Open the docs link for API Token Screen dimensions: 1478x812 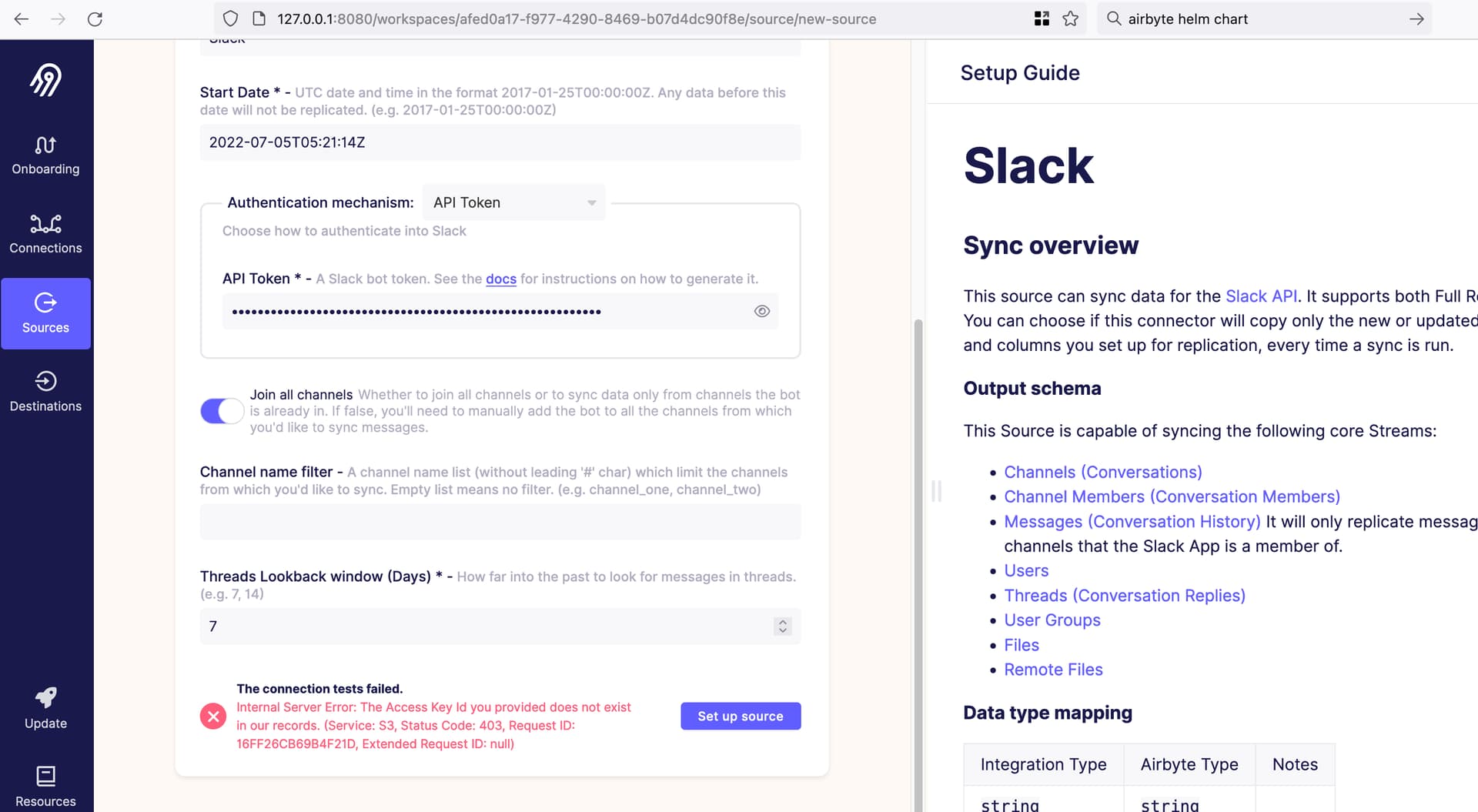[501, 279]
